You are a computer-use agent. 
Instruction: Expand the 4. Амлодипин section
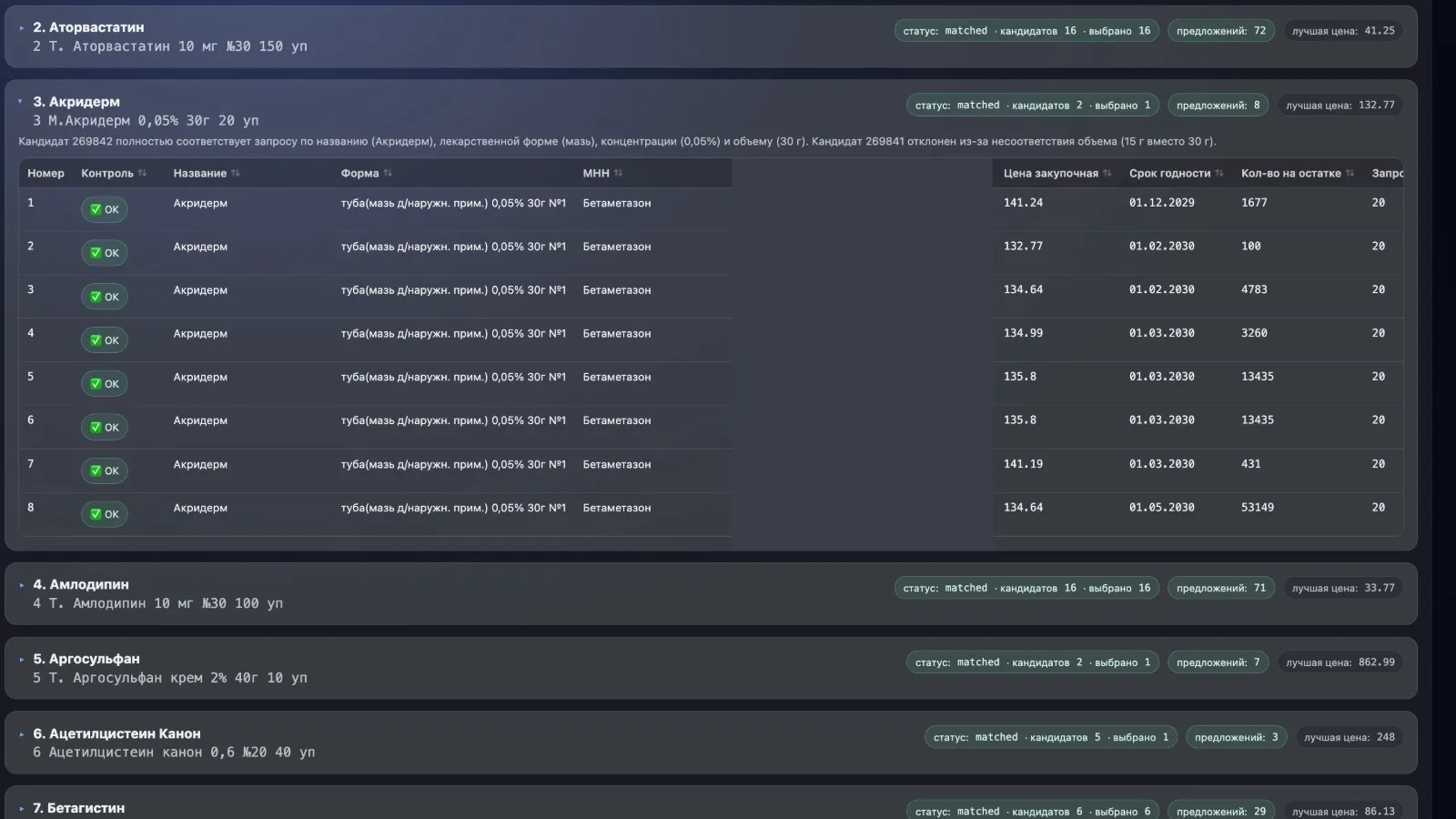(22, 585)
